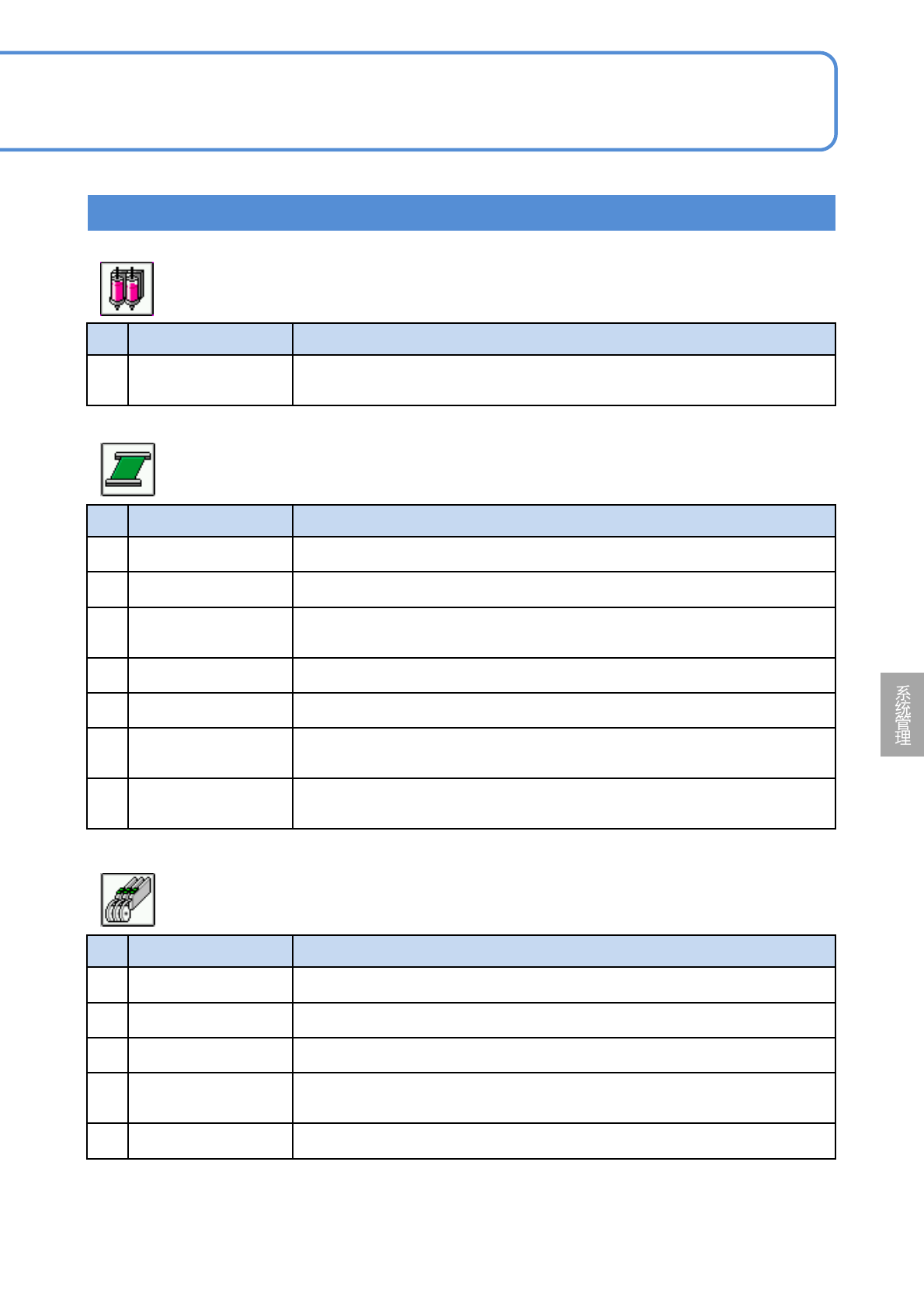Click the middle header cell of the feed rollers table
Viewport: 924px width, 1308px height.
(210, 951)
